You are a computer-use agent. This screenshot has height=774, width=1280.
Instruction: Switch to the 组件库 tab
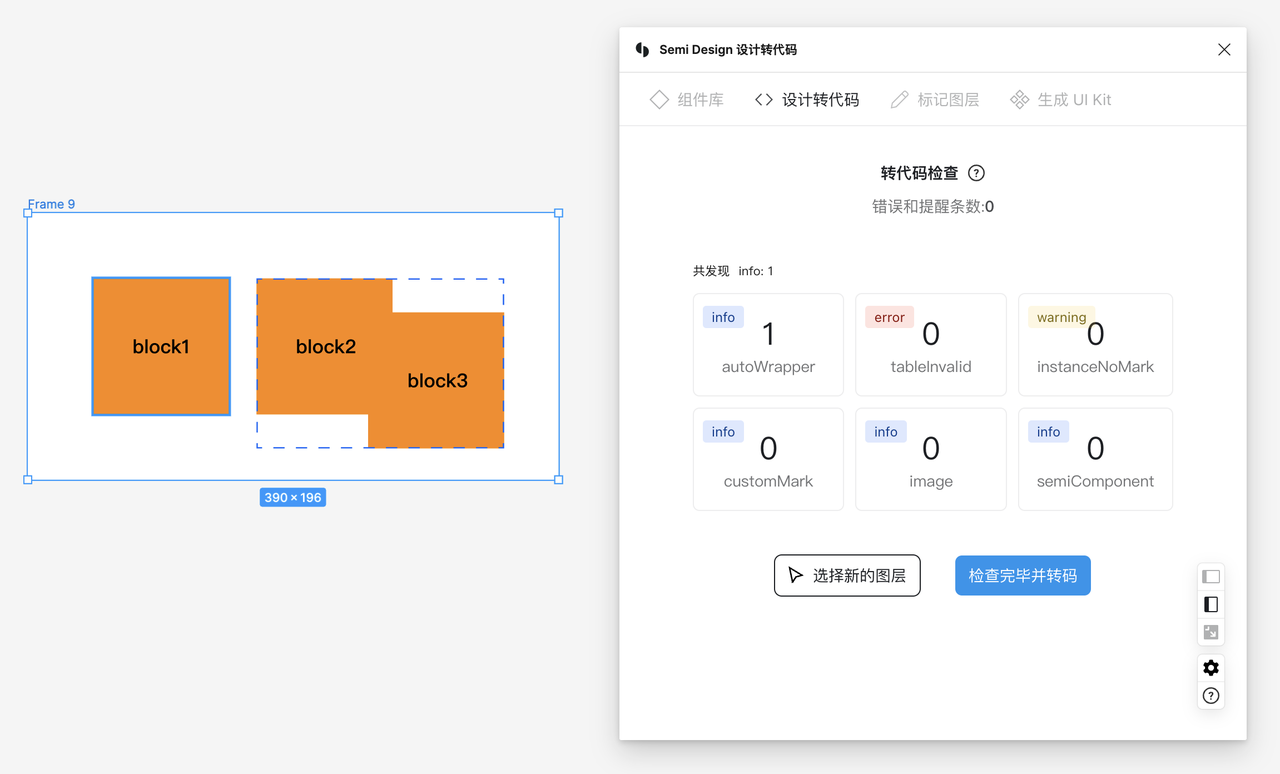(x=687, y=100)
